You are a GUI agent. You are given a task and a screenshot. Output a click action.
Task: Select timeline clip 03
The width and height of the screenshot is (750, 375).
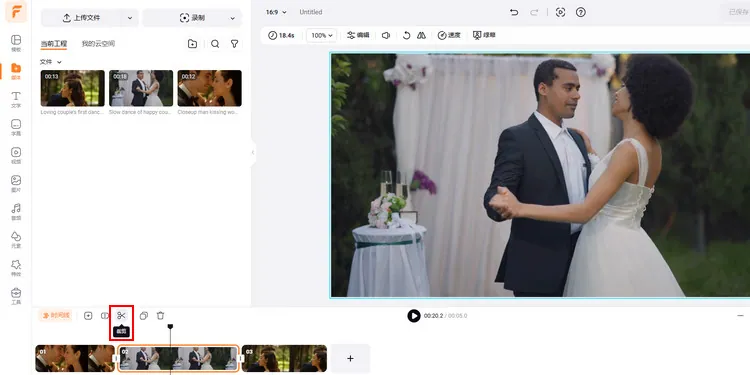(284, 359)
